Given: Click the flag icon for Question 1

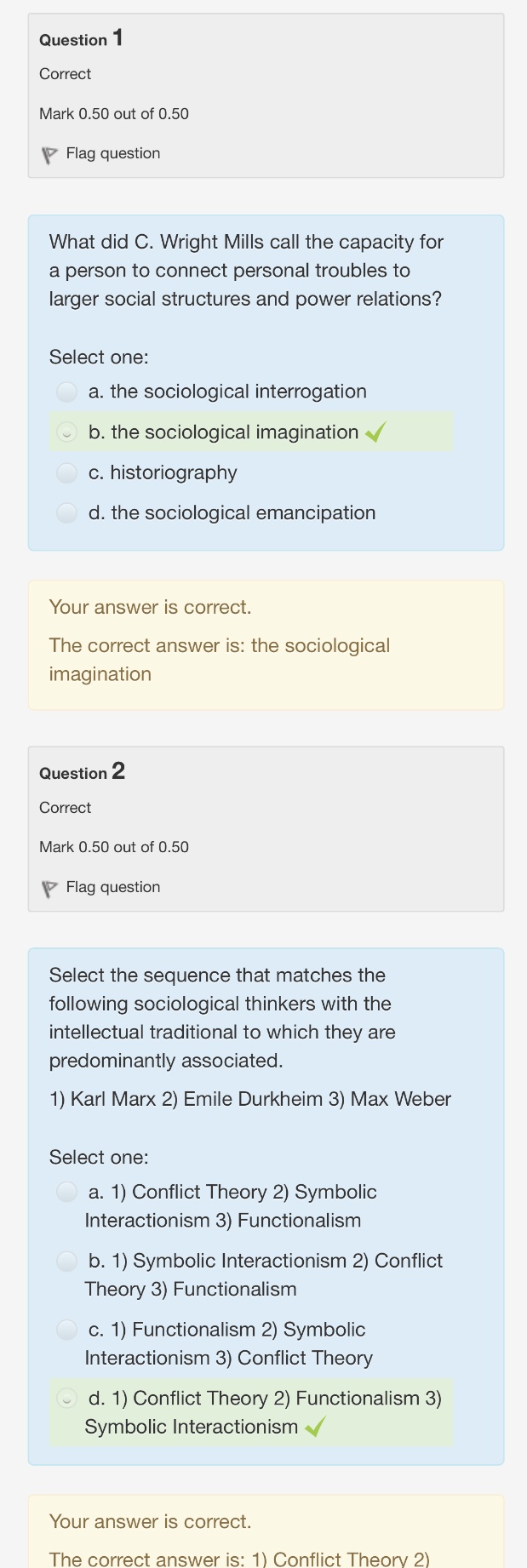Looking at the screenshot, I should pos(49,155).
